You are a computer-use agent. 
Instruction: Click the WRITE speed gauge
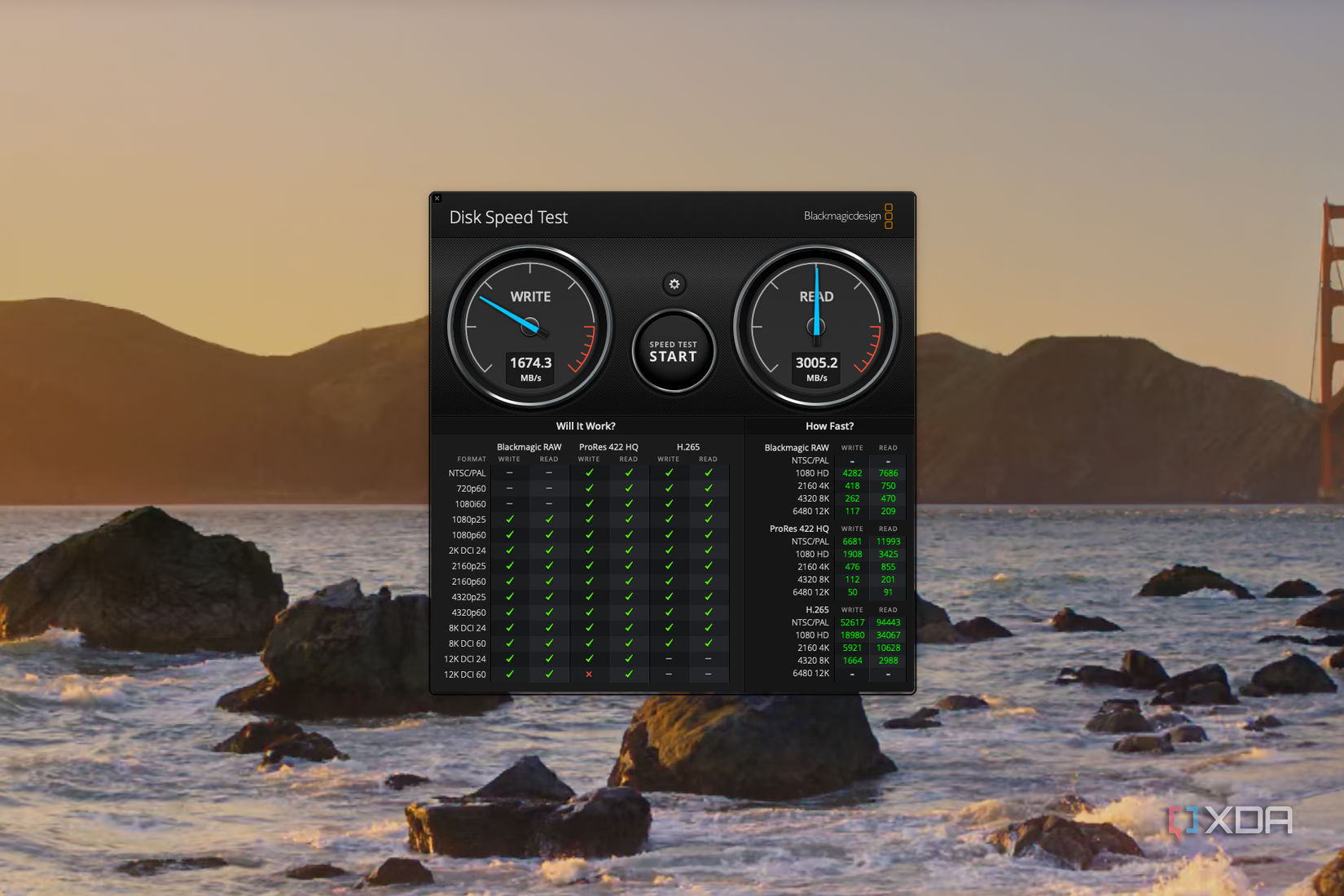click(530, 327)
